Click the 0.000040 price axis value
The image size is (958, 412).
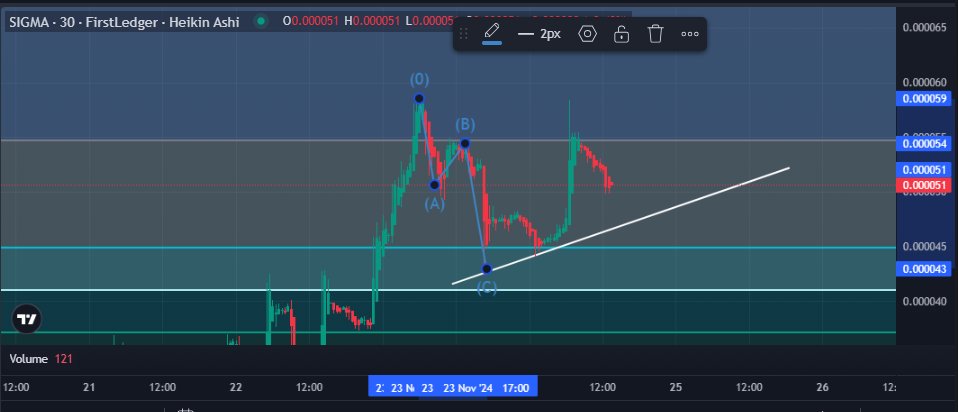925,301
